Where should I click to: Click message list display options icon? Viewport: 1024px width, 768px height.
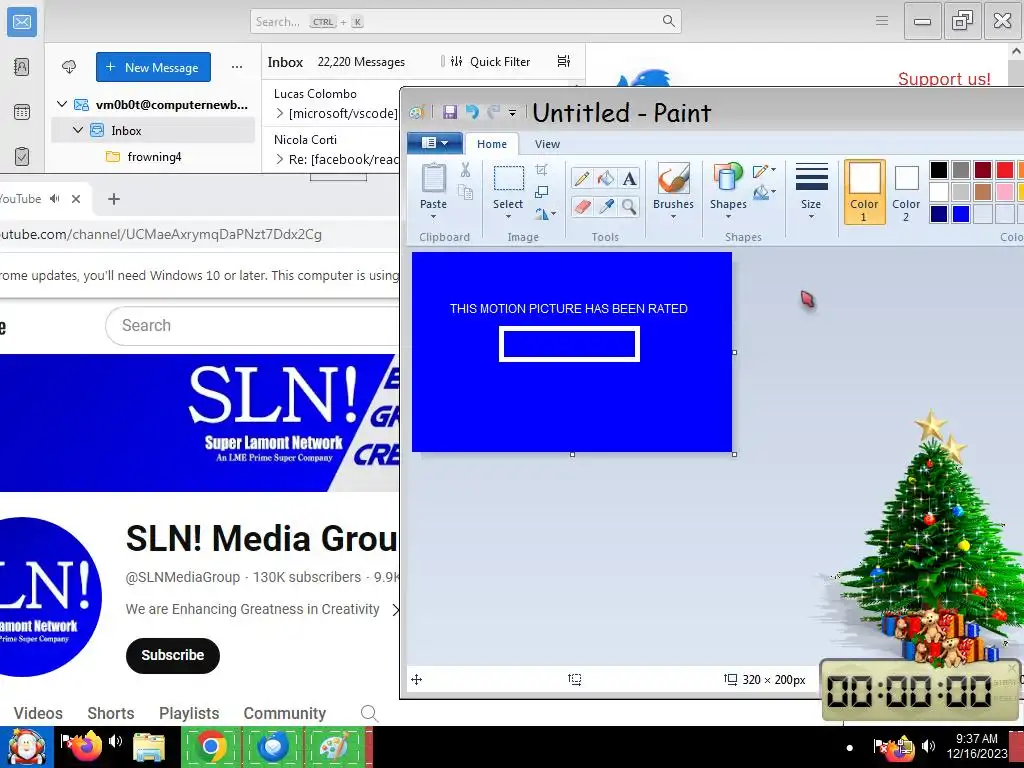click(564, 61)
